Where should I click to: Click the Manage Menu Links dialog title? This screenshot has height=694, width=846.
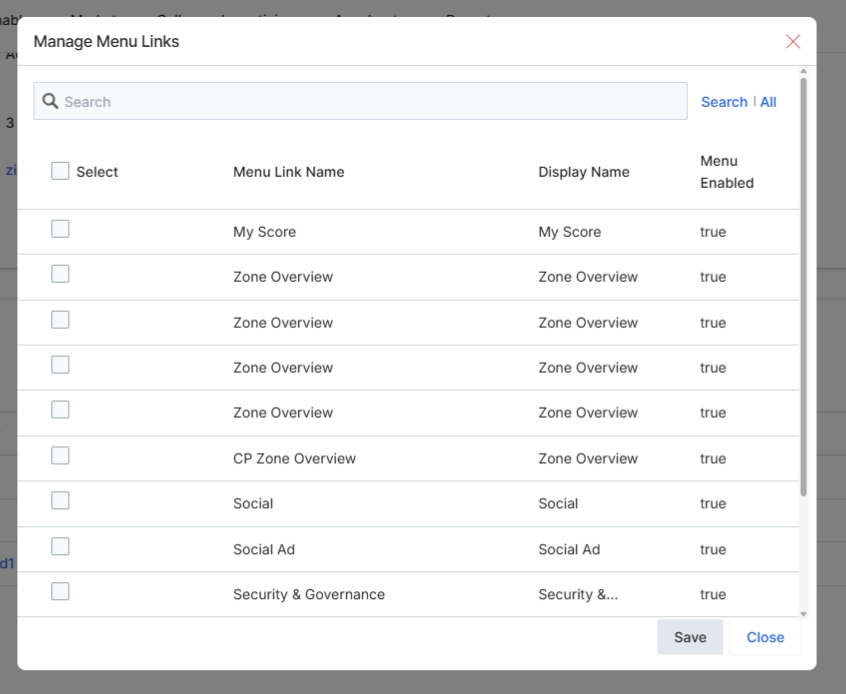(x=106, y=42)
